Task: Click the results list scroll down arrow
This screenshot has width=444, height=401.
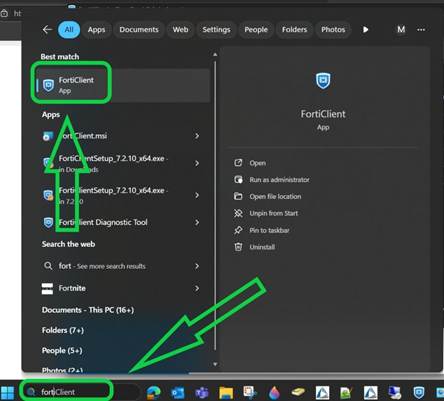Action: (215, 364)
